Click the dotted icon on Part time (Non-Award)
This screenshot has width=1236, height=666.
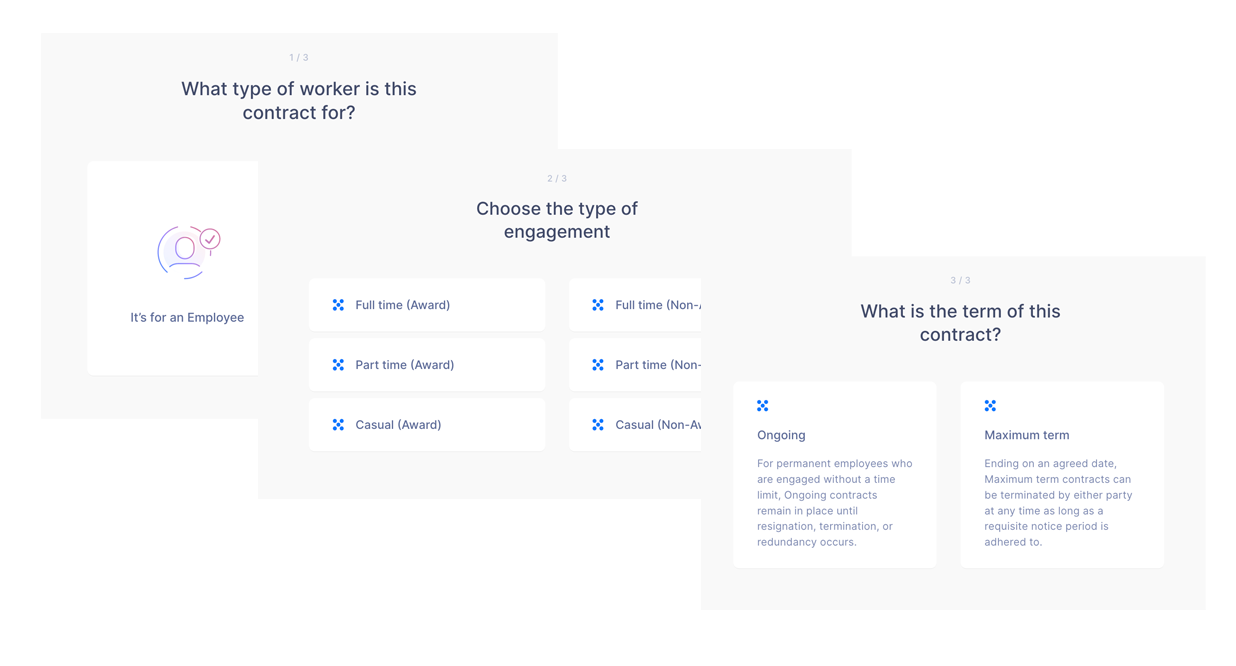coord(598,365)
